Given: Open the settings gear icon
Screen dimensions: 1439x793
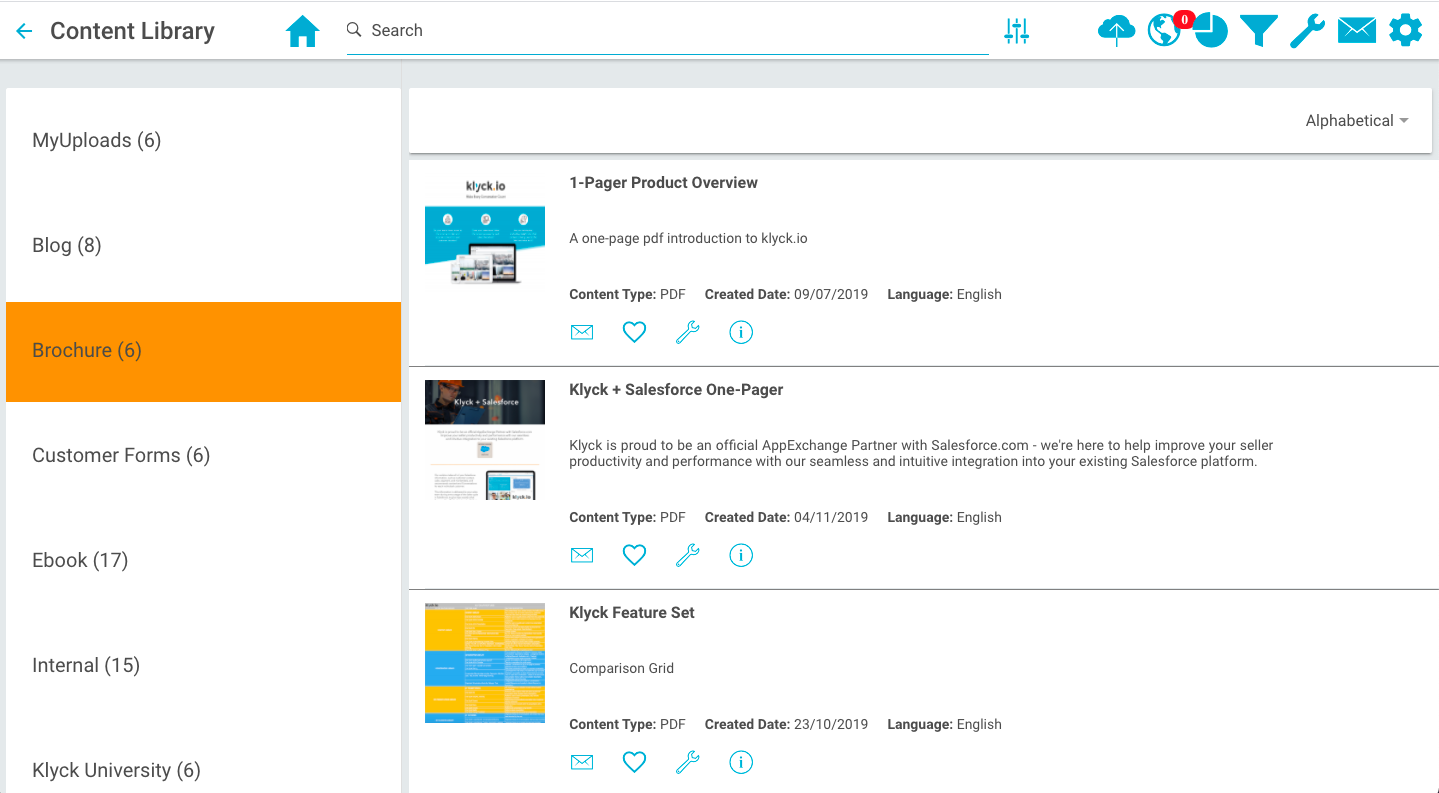Looking at the screenshot, I should point(1405,31).
